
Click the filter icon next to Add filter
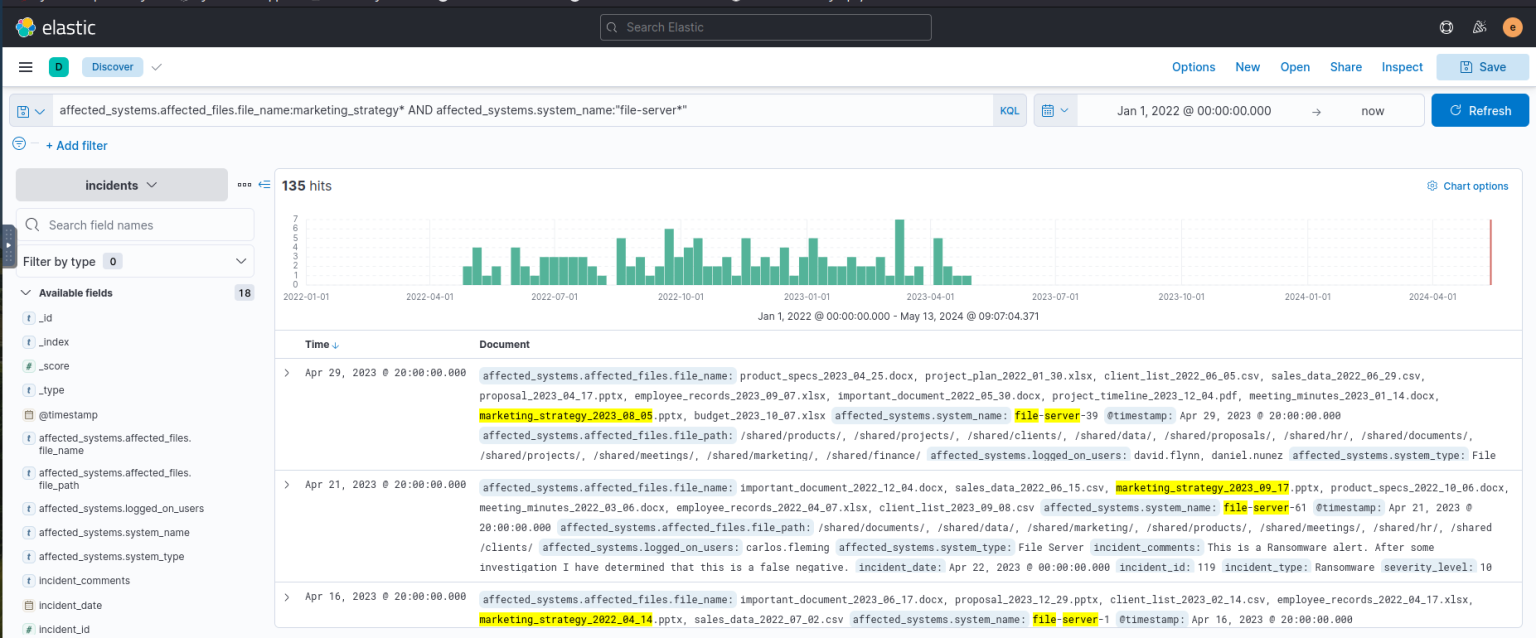(18, 143)
